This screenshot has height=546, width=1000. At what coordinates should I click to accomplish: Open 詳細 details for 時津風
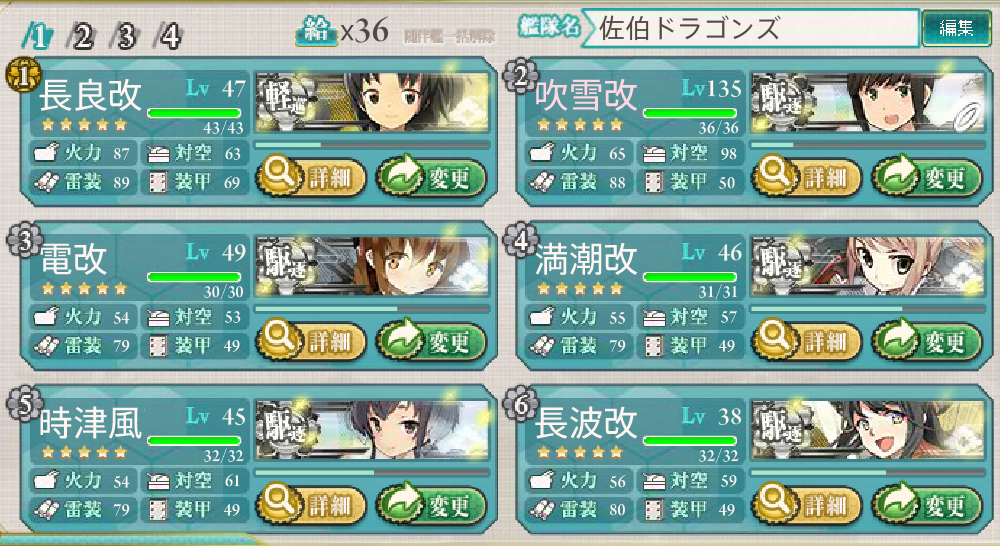tap(311, 505)
